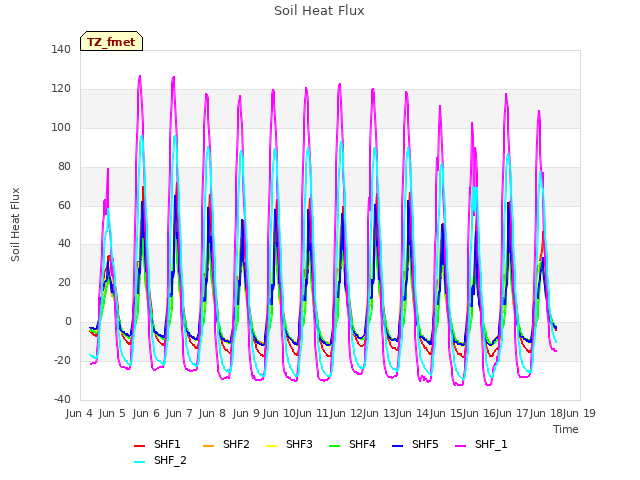The width and height of the screenshot is (640, 480).
Task: Click the 40 y-axis tick label
Action: 64,244
